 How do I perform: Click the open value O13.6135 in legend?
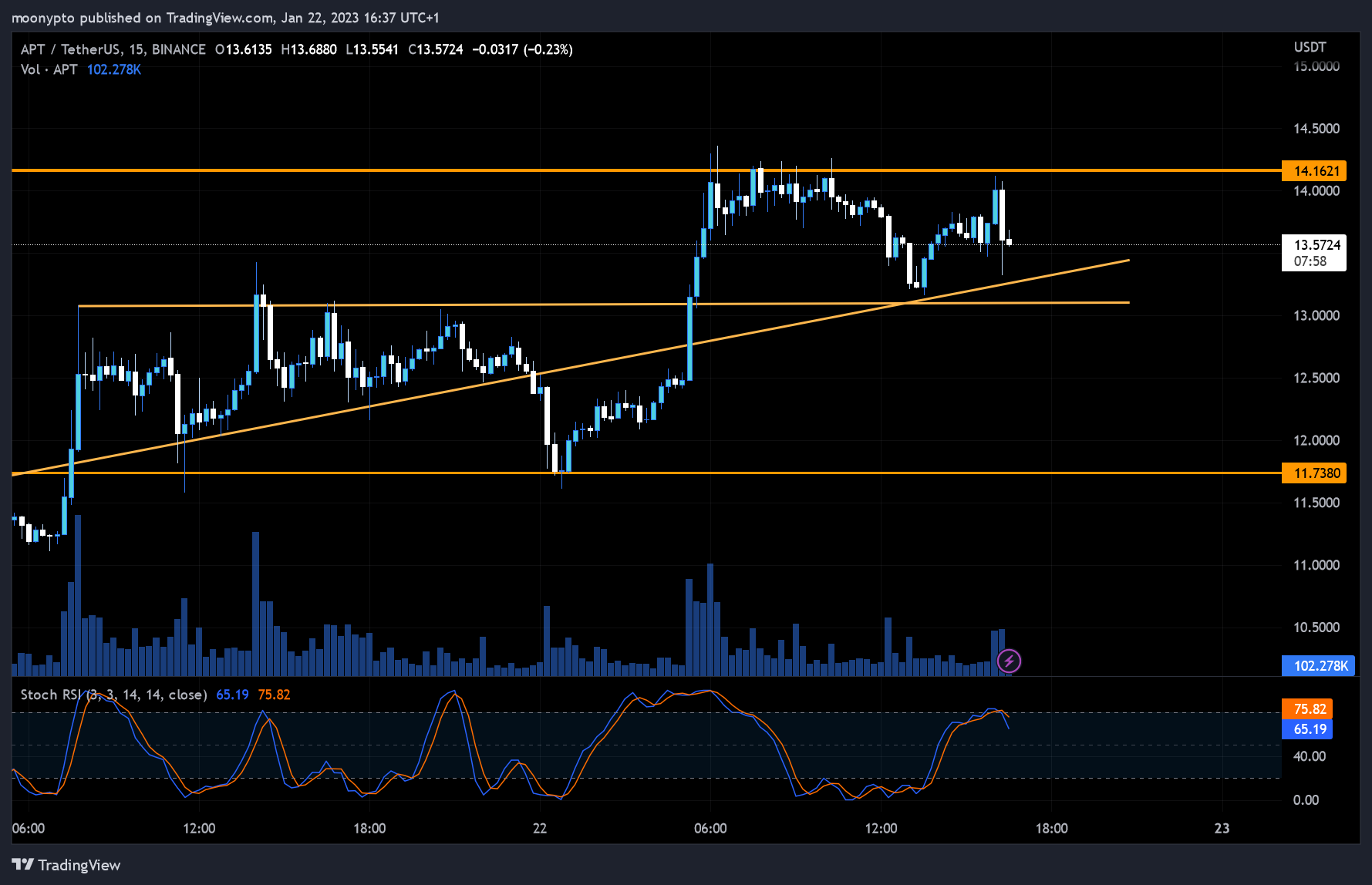tap(244, 49)
